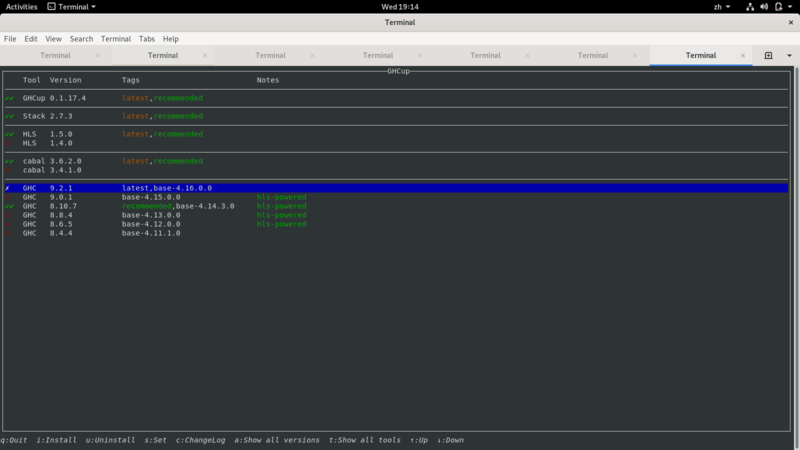Select the GHC 8.4.4 row
Image resolution: width=800 pixels, height=450 pixels.
click(396, 233)
